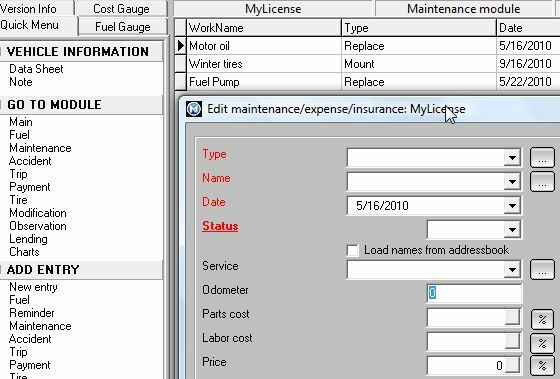Click the Mount type cell

[x=419, y=64]
